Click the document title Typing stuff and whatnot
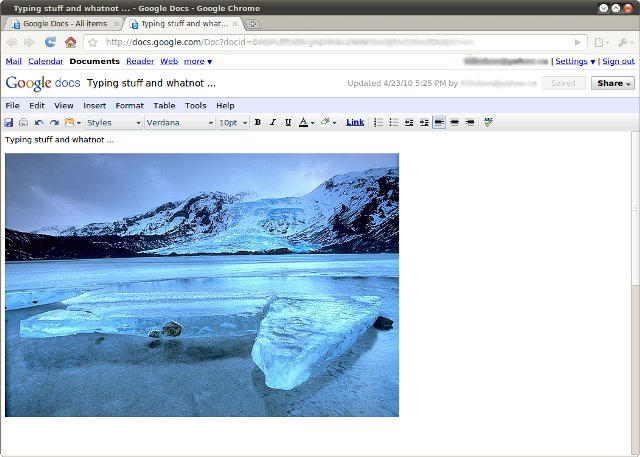Image resolution: width=640 pixels, height=457 pixels. point(151,83)
